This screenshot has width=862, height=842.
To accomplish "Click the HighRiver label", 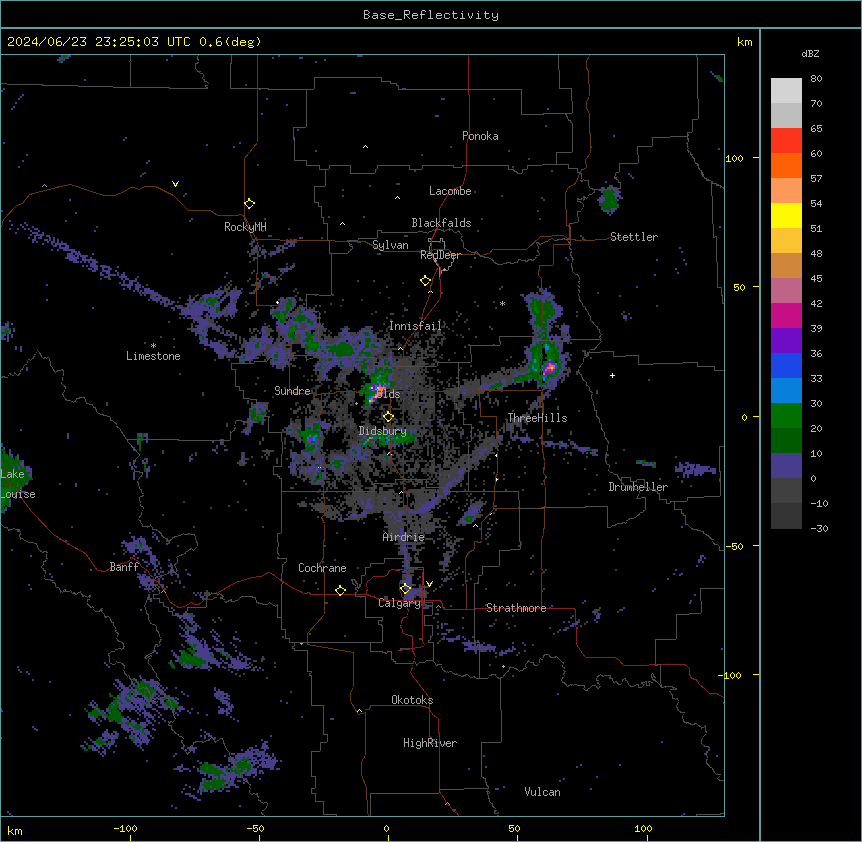I will 430,743.
